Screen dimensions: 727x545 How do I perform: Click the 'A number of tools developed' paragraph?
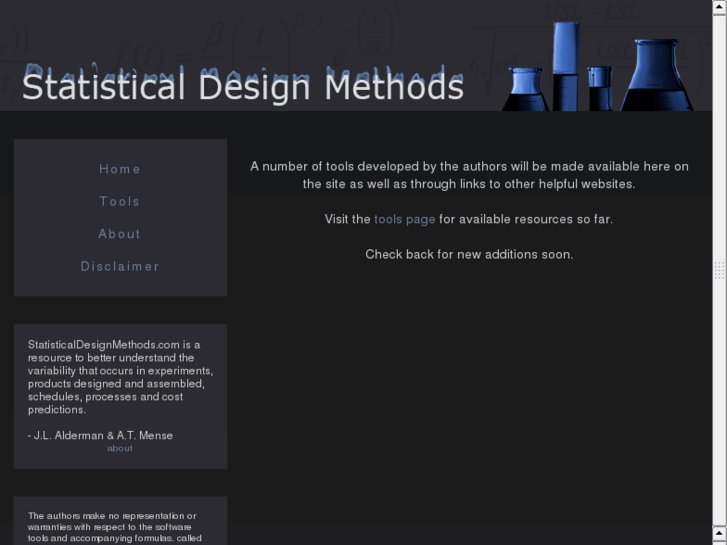pyautogui.click(x=469, y=175)
